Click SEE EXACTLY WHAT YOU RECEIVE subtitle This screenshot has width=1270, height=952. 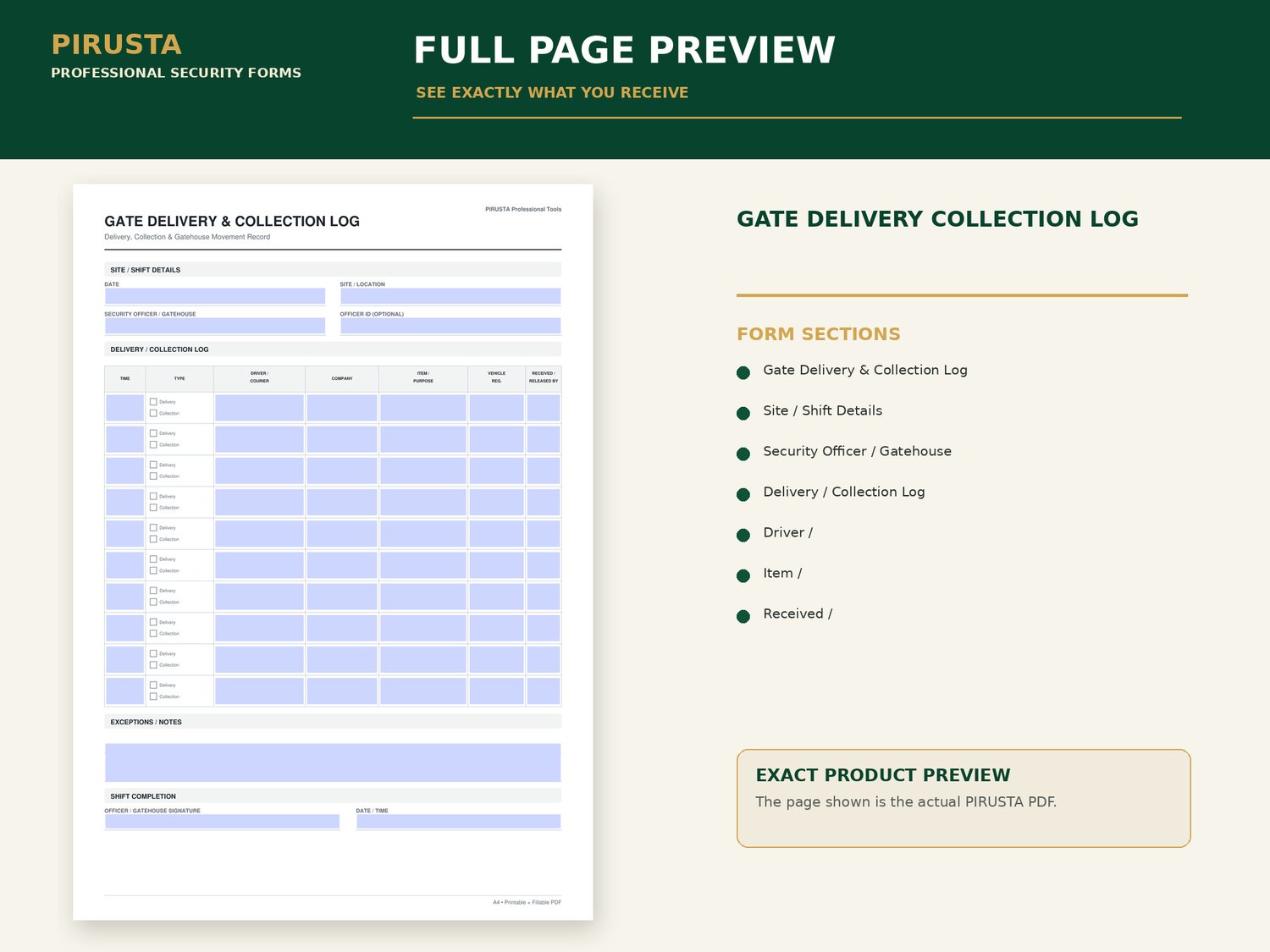(552, 93)
